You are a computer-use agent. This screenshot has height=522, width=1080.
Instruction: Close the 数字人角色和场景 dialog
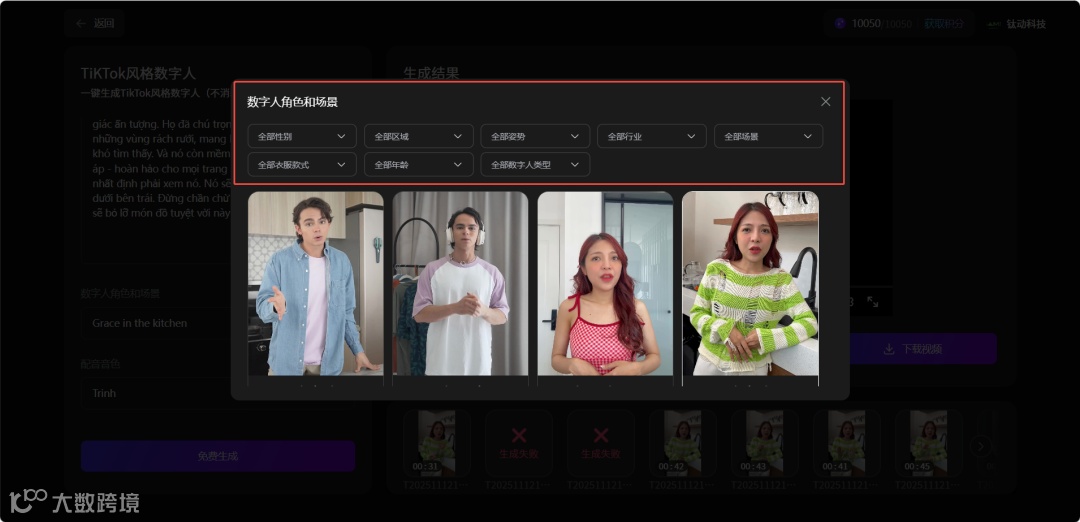click(825, 102)
